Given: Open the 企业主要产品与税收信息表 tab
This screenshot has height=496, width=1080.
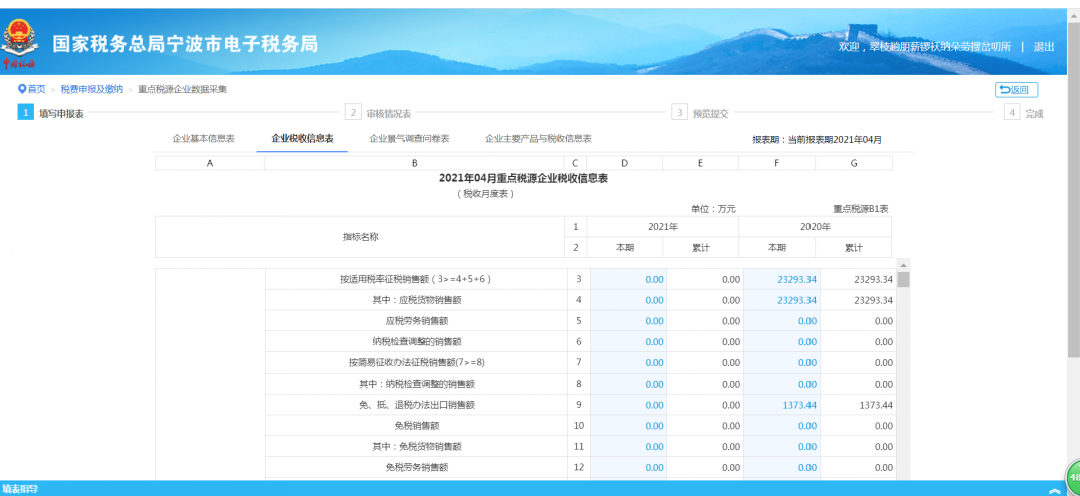Looking at the screenshot, I should [538, 138].
